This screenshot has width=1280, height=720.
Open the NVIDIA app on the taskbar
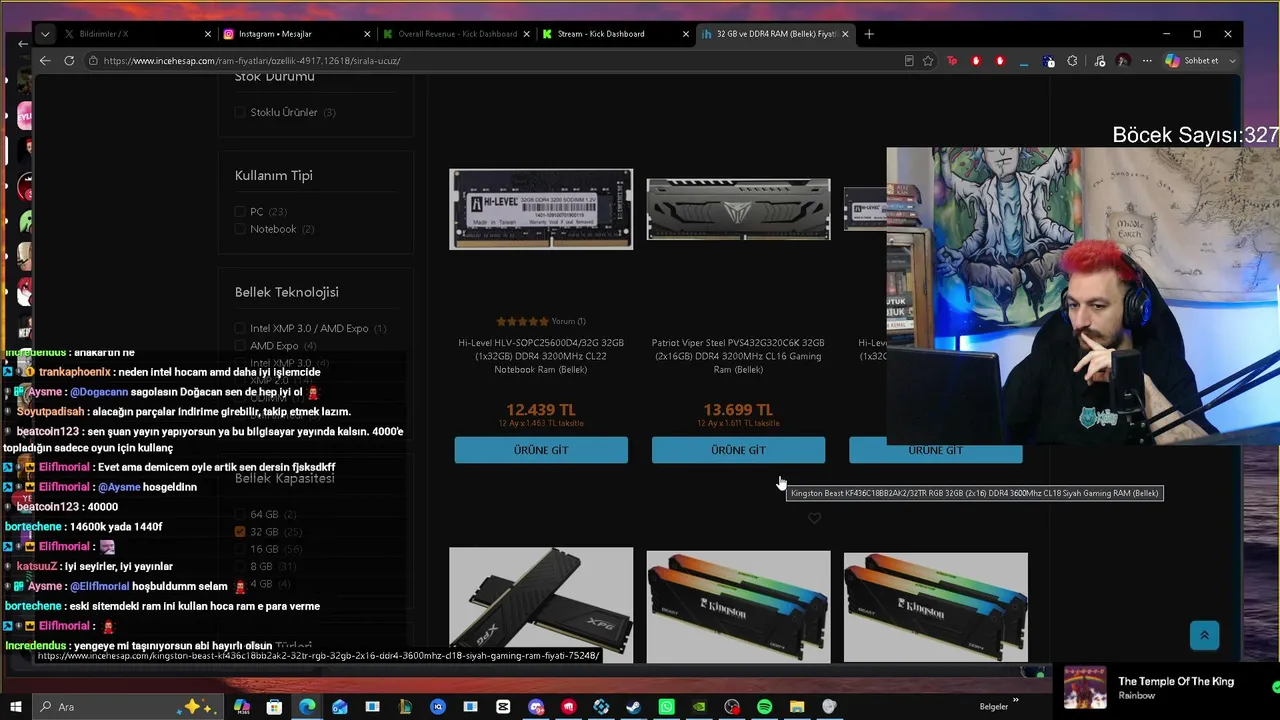pos(699,707)
